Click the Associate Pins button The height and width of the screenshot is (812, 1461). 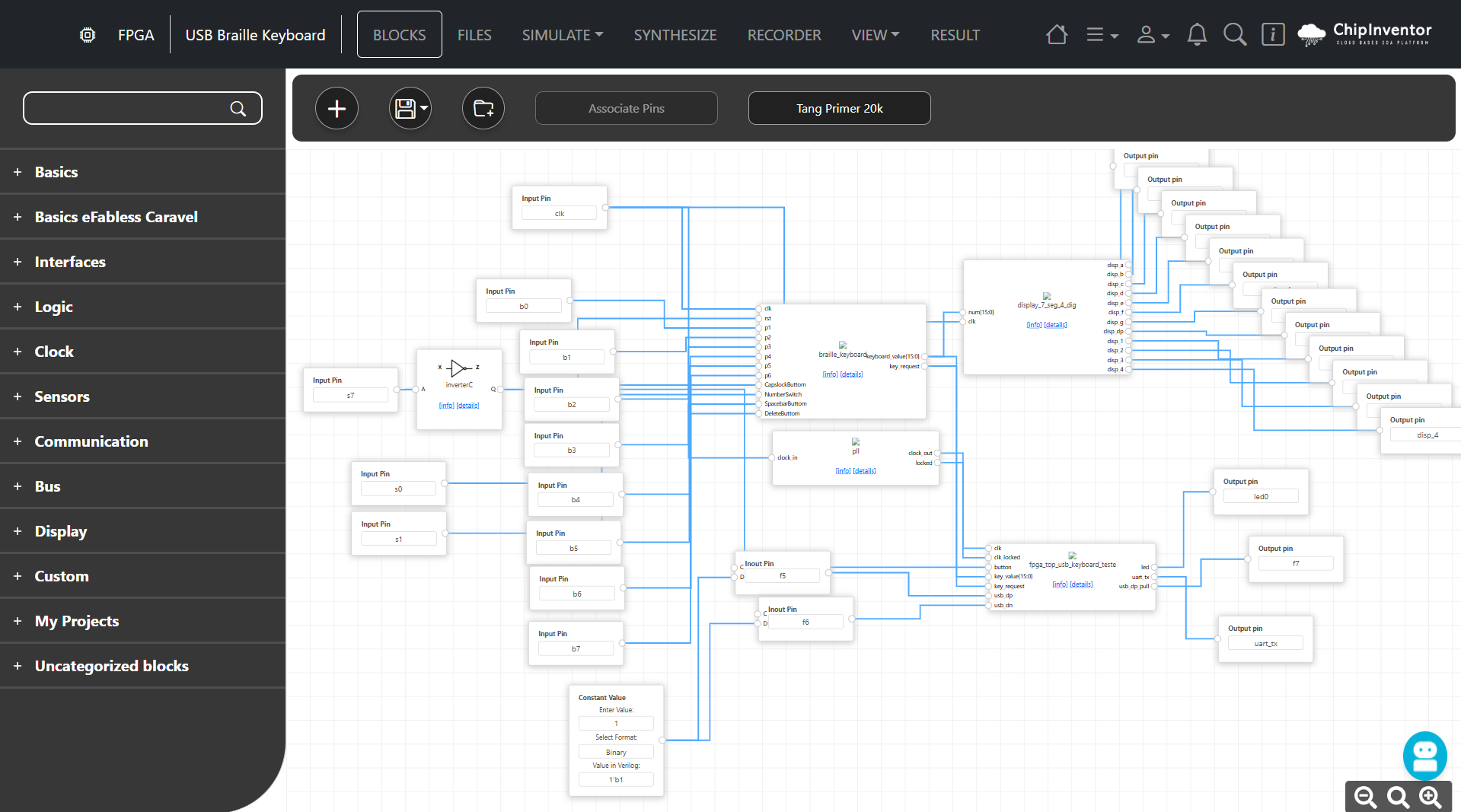coord(626,109)
